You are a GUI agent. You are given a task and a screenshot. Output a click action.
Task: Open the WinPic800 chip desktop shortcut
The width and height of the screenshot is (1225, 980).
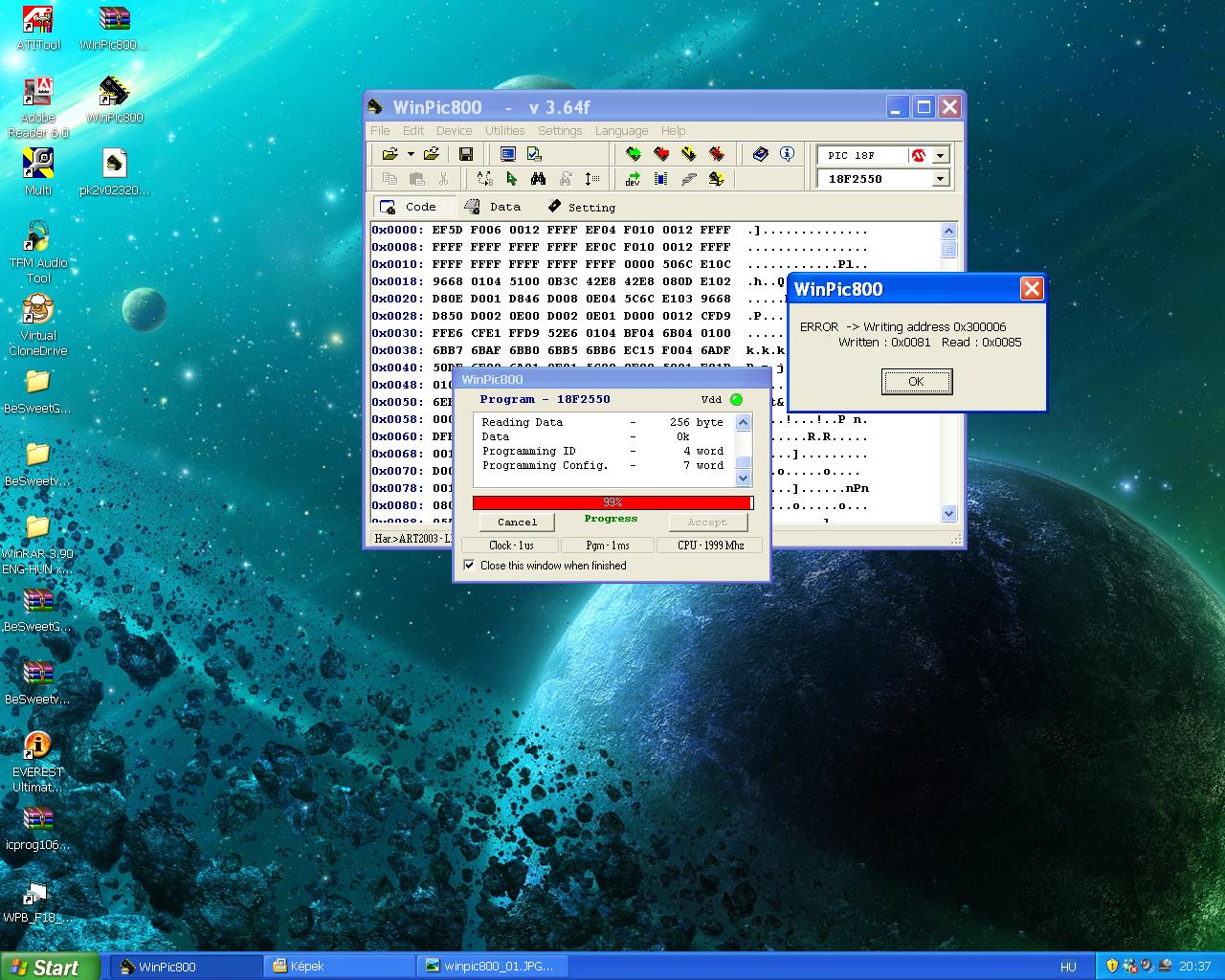pos(115,101)
